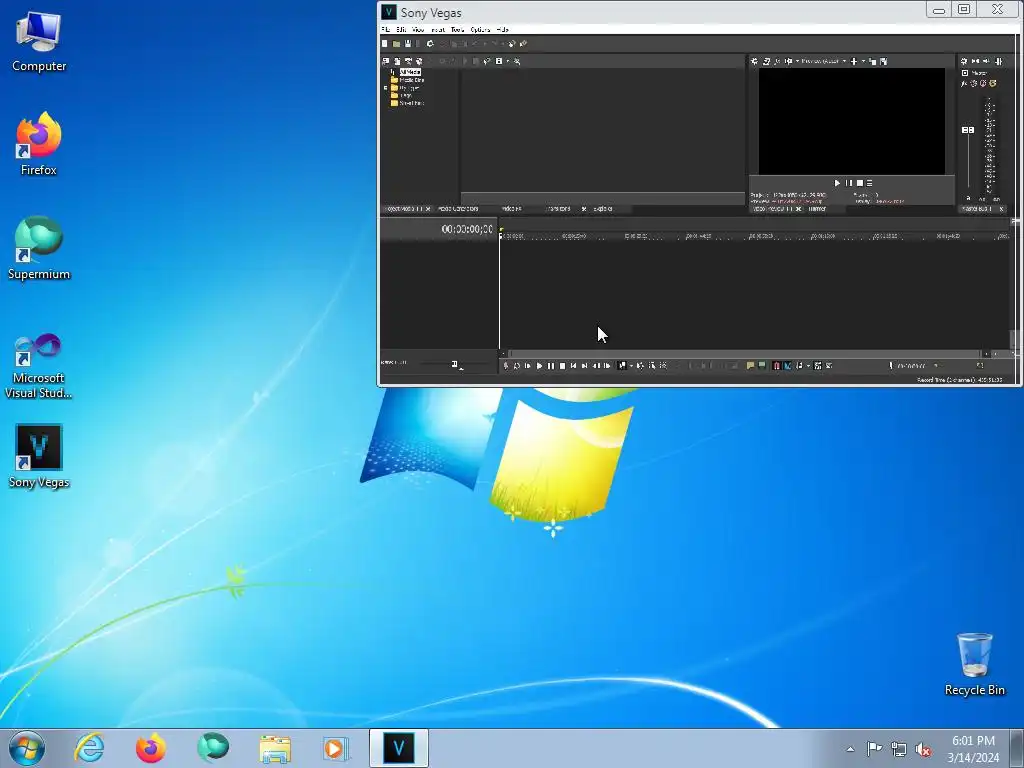Click the New project icon in Vegas toolbar
Screen dimensions: 1024x768
point(385,44)
